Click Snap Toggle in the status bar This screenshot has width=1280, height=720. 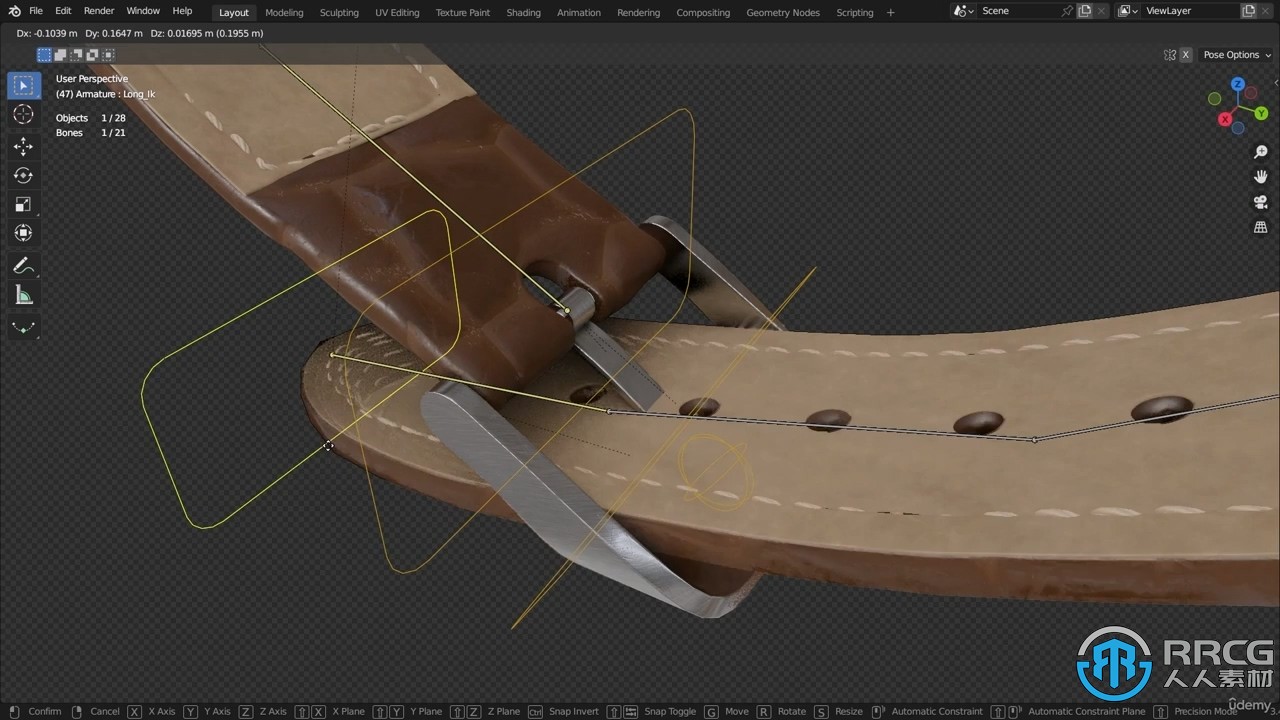[670, 711]
